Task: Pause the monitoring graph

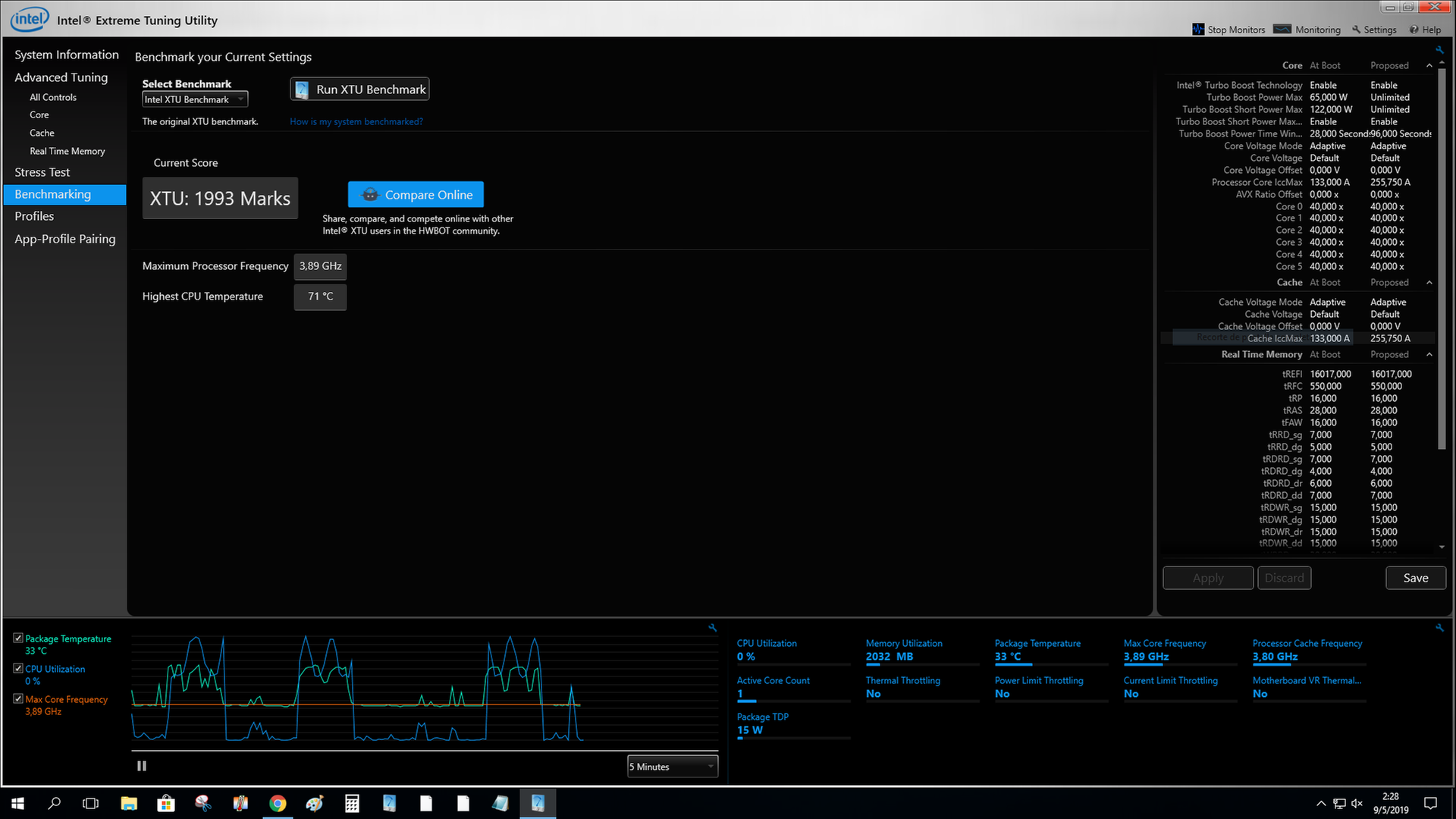Action: tap(142, 766)
